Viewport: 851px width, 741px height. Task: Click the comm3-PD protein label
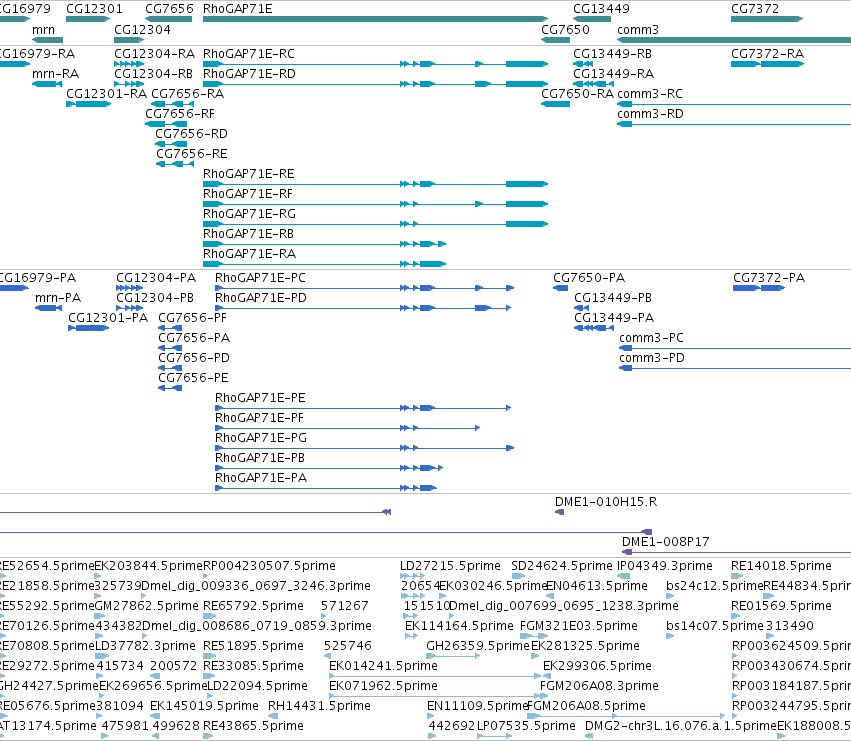[x=652, y=358]
